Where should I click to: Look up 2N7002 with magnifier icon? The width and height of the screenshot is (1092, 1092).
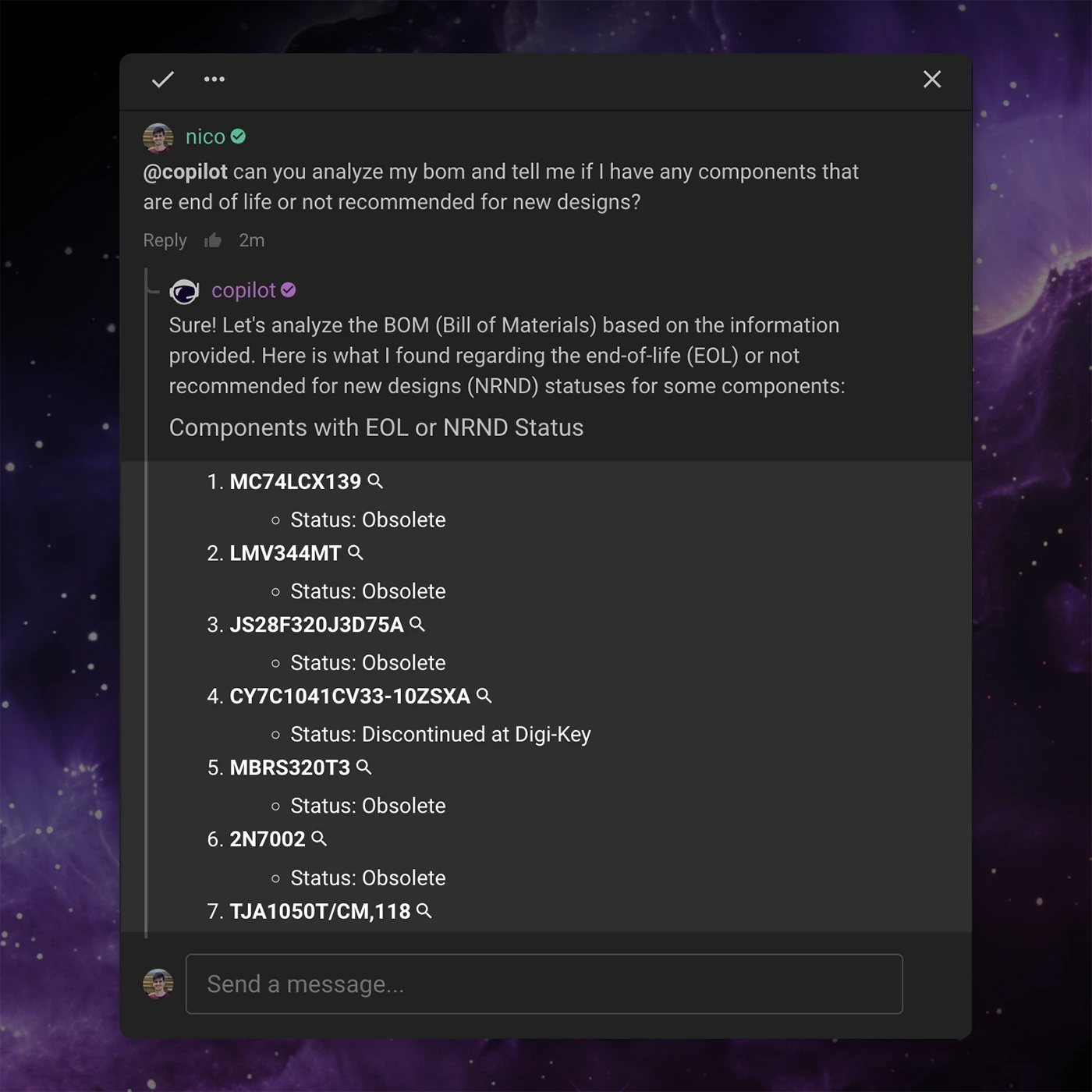tap(319, 838)
